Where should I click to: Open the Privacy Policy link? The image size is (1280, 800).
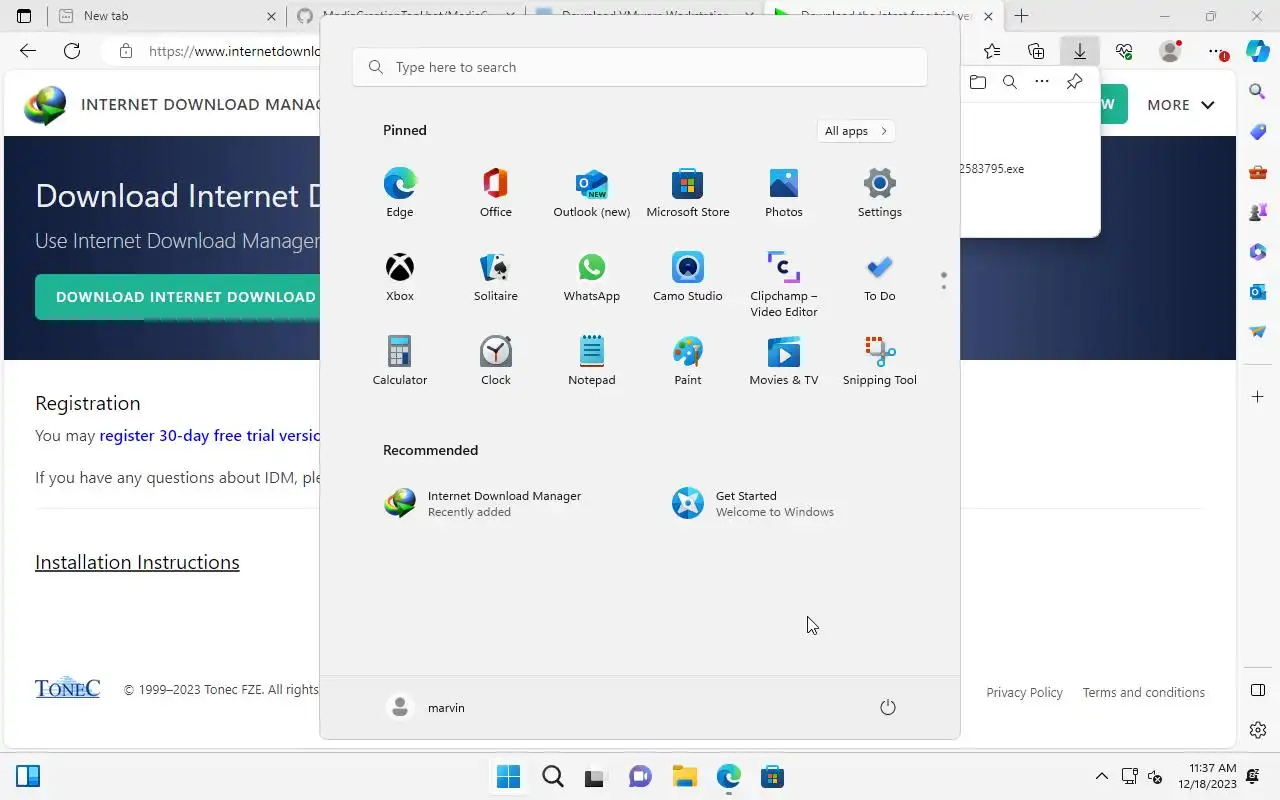point(1024,692)
